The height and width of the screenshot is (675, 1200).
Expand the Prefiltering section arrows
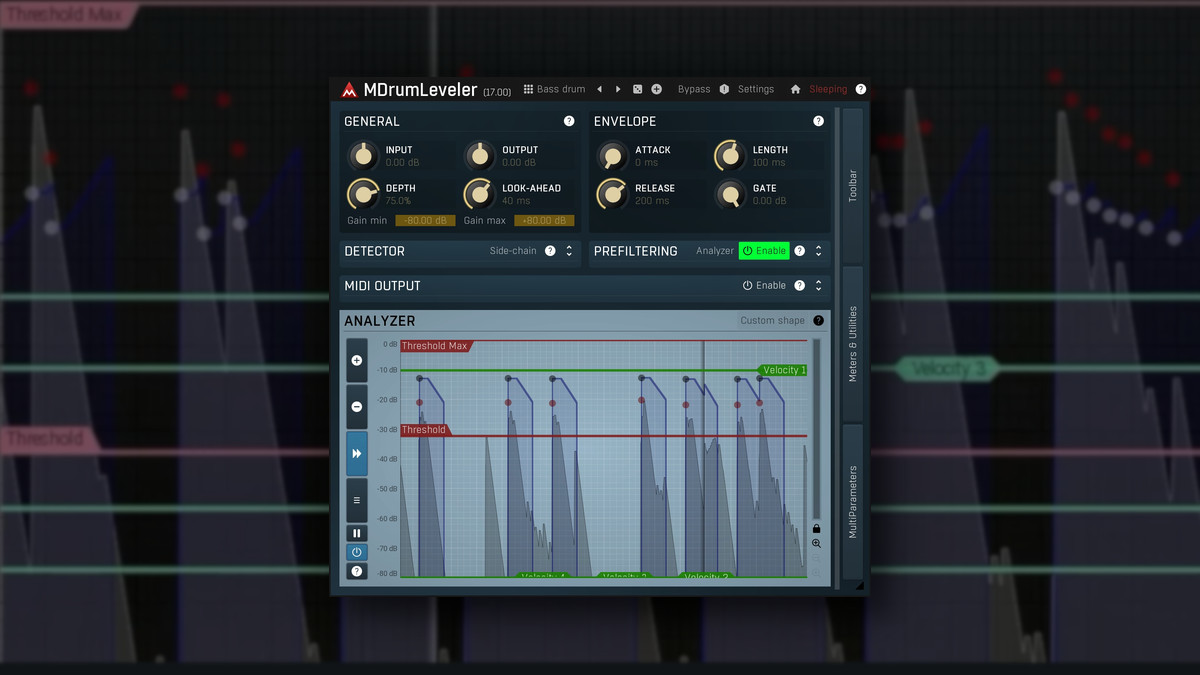818,251
